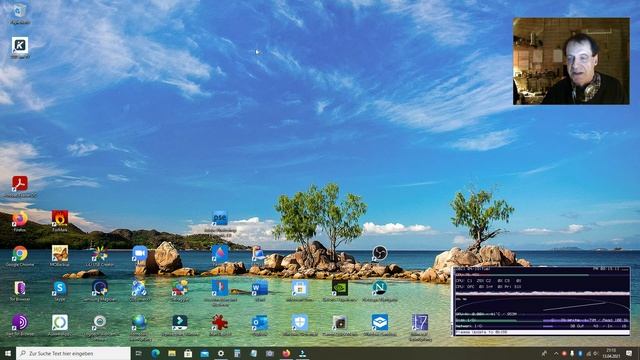The height and width of the screenshot is (360, 640).
Task: Open the Start Tor Browser shortcut
Action: pyautogui.click(x=20, y=322)
